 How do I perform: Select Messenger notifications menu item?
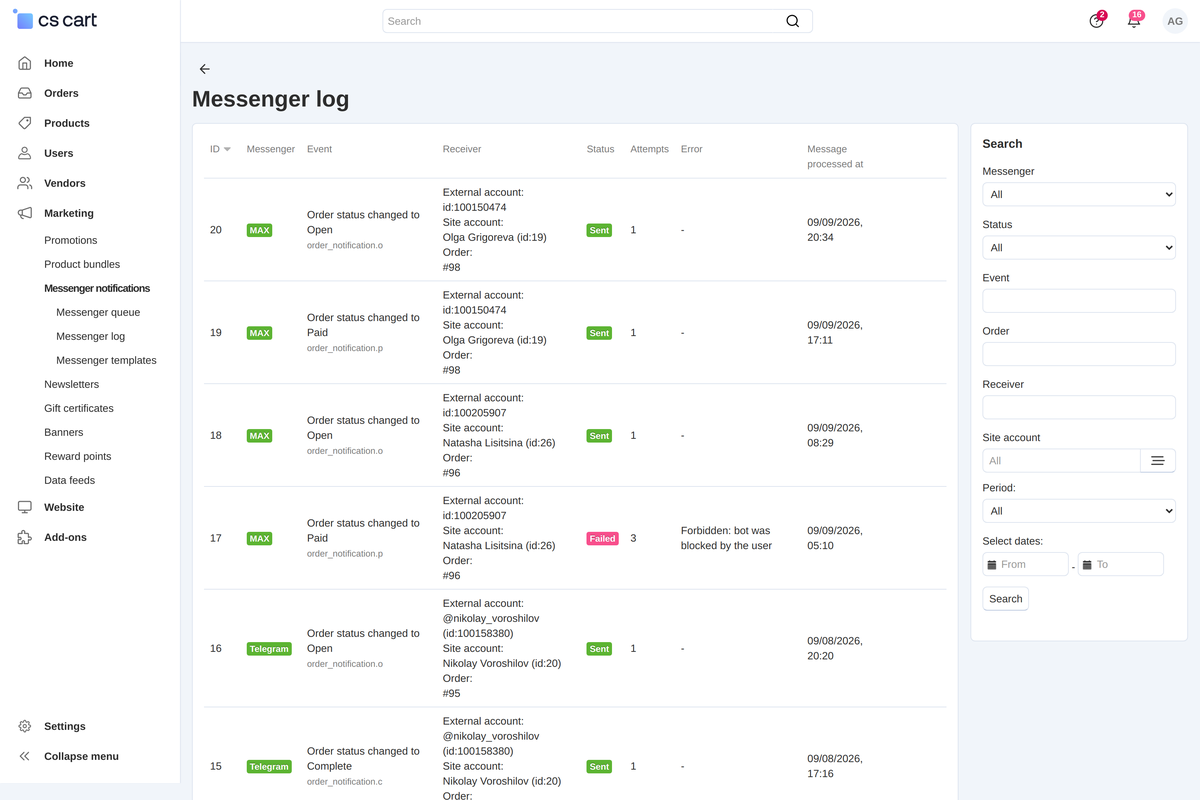coord(97,288)
